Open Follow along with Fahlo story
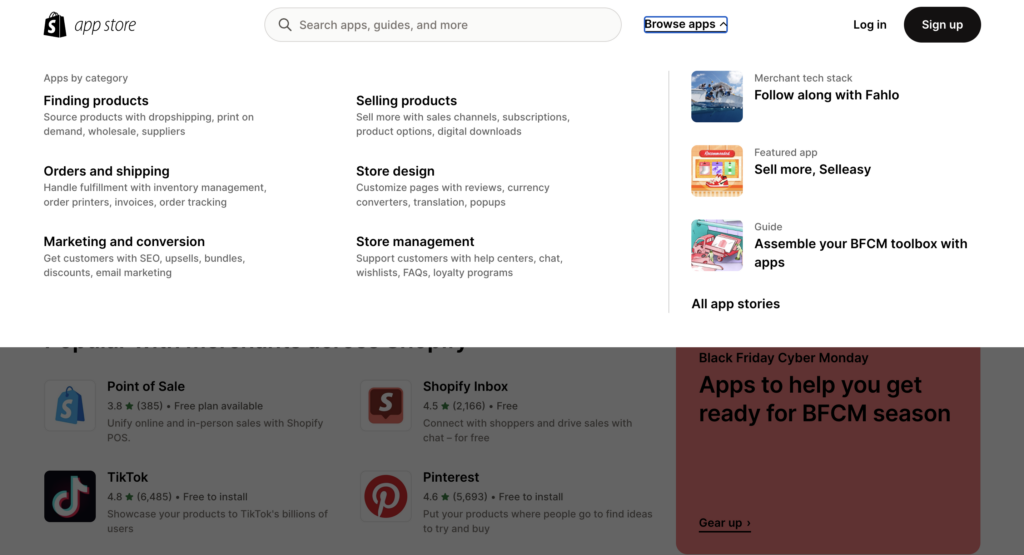Image resolution: width=1024 pixels, height=555 pixels. tap(826, 95)
